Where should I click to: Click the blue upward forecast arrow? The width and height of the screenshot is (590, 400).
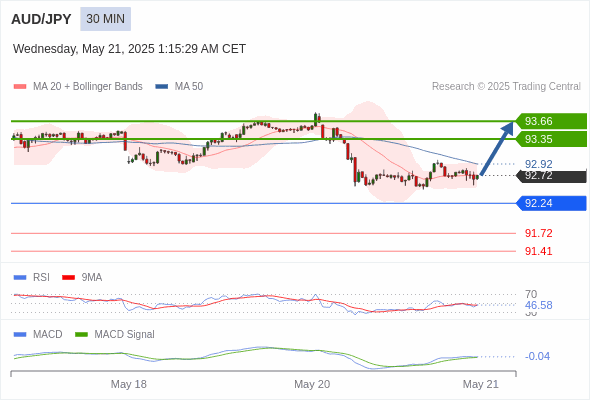coord(497,148)
